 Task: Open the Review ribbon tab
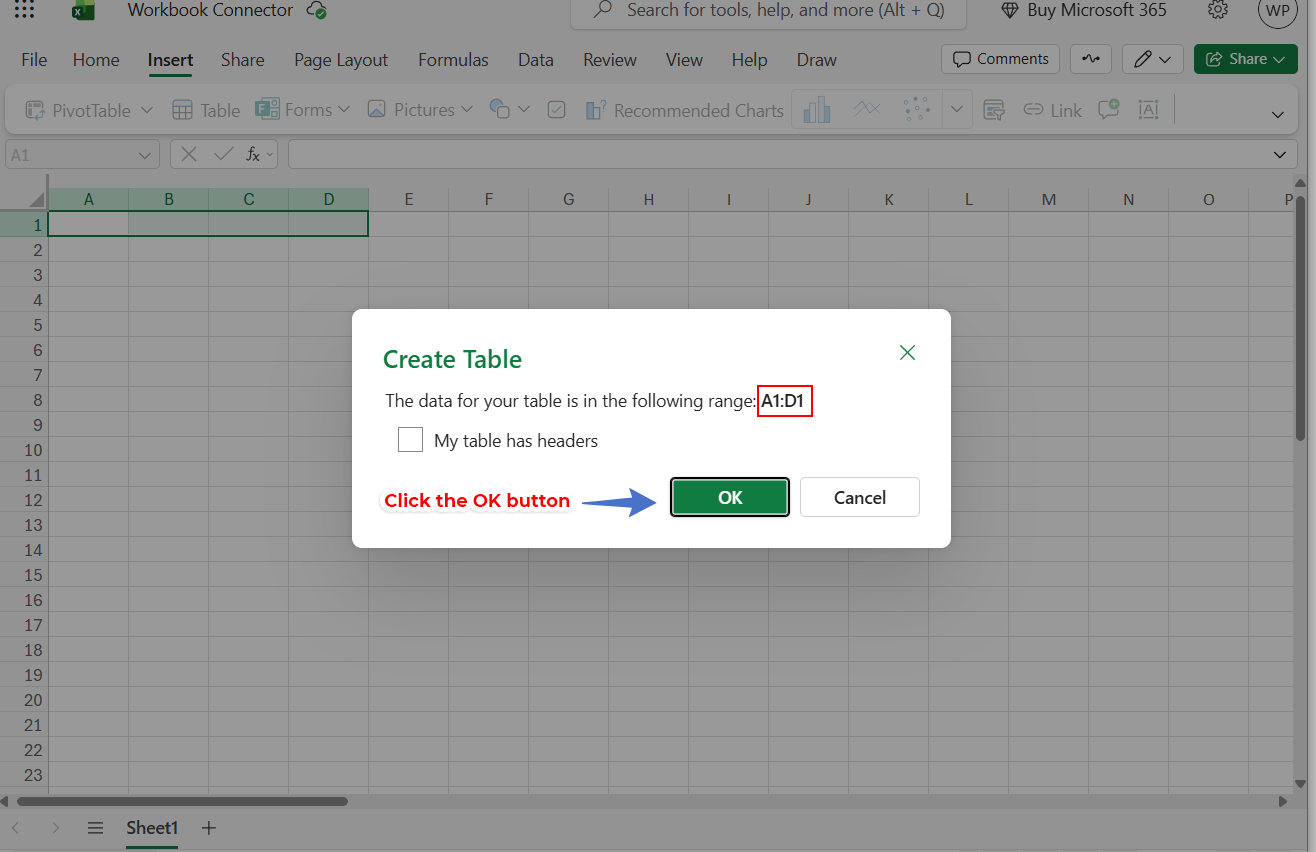tap(609, 60)
